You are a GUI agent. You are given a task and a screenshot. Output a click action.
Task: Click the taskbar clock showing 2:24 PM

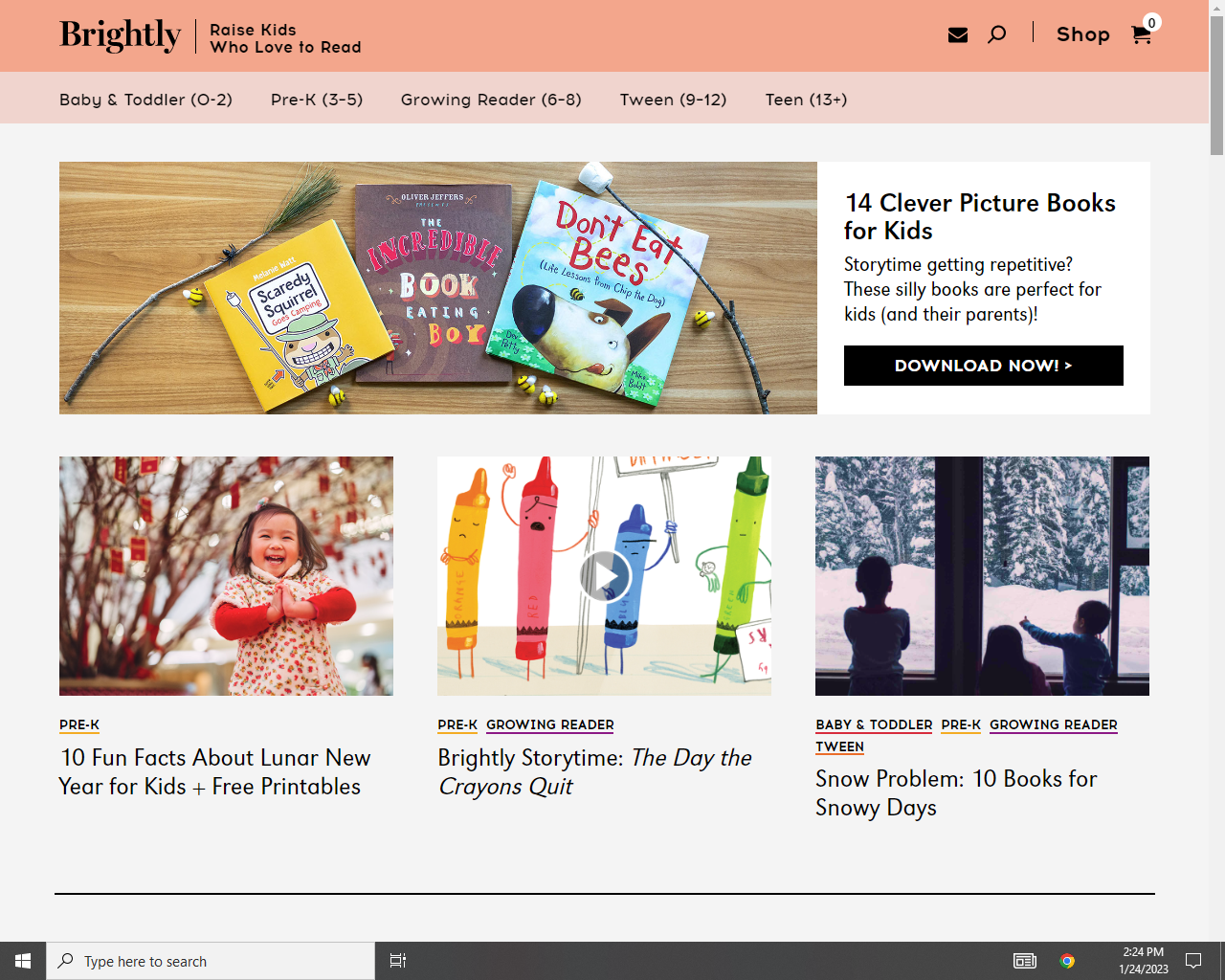click(1144, 961)
